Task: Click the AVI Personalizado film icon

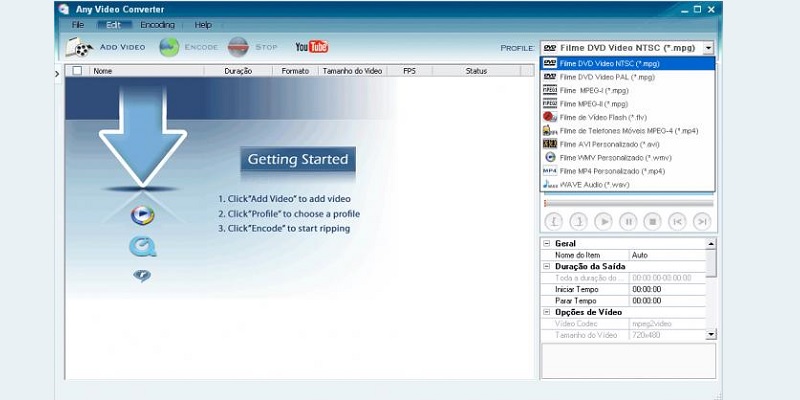Action: coord(549,144)
